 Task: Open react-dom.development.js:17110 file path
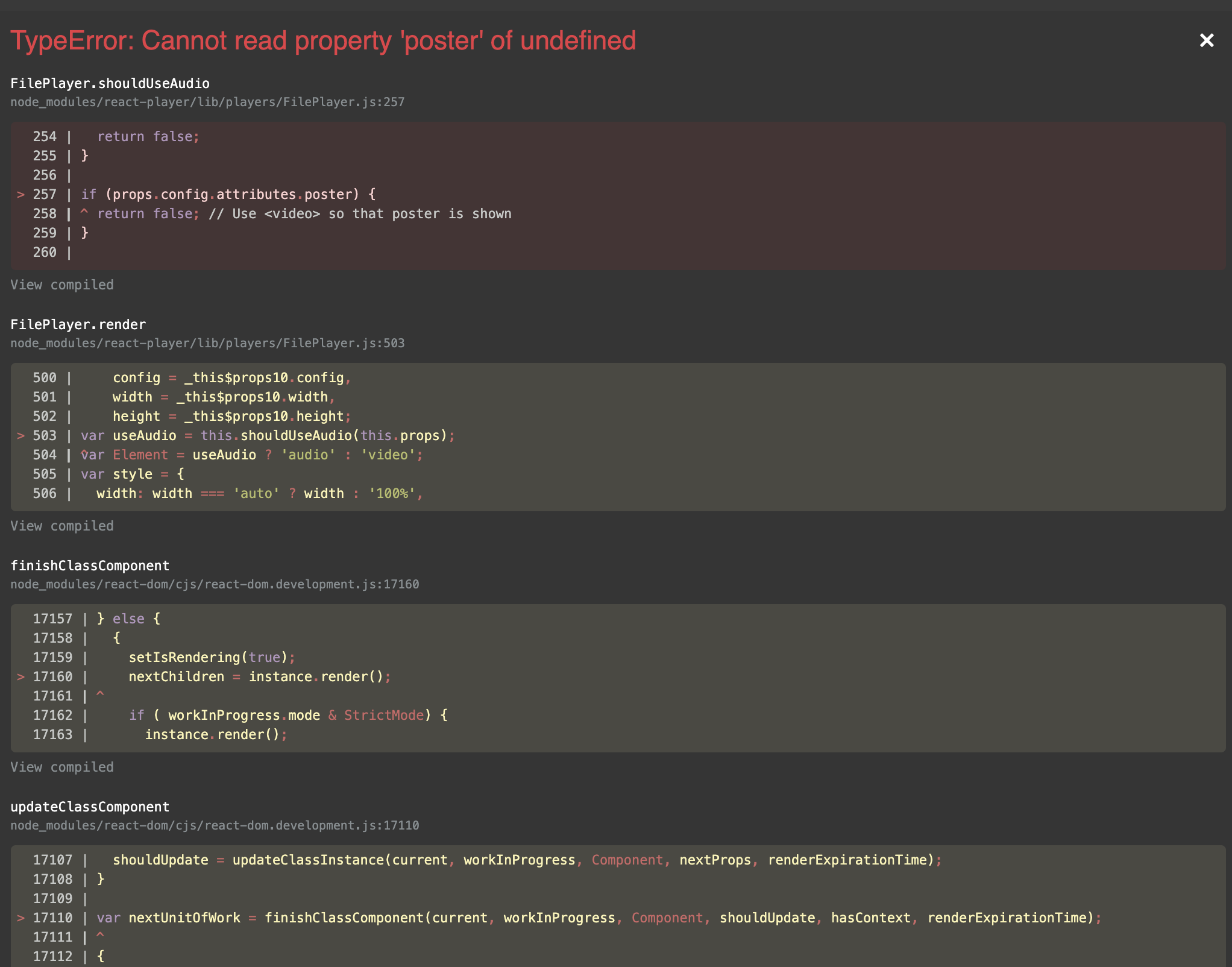[214, 825]
